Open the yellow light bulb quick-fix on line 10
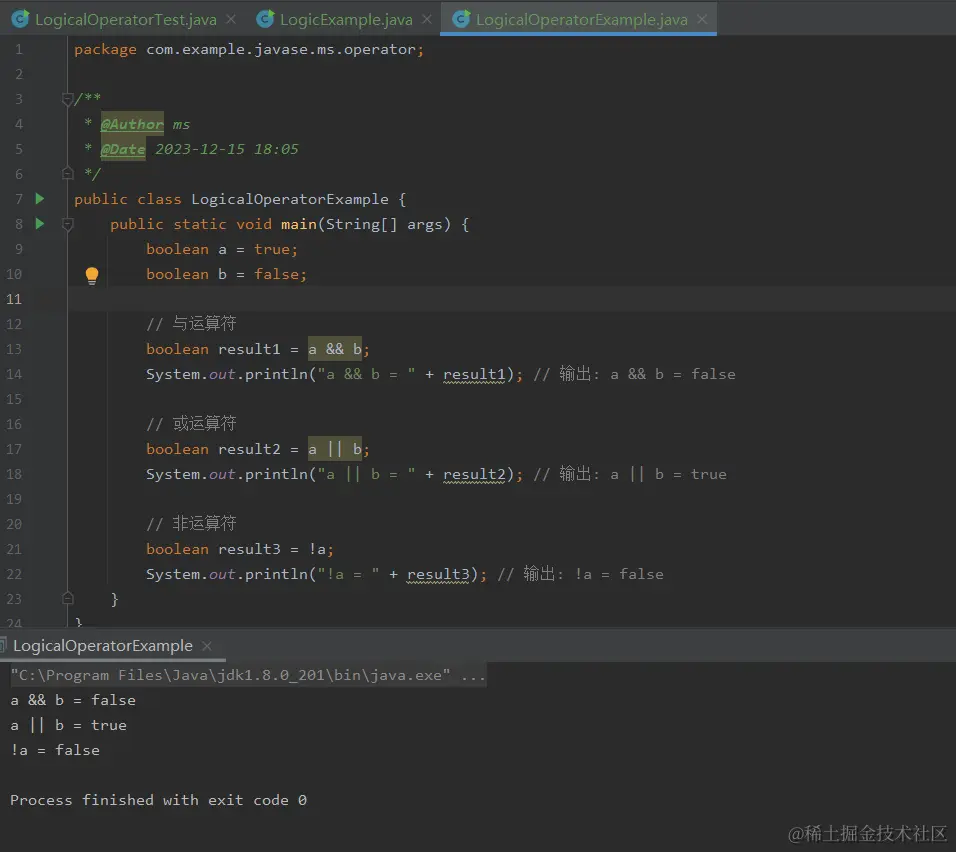Viewport: 956px width, 852px height. coord(91,276)
